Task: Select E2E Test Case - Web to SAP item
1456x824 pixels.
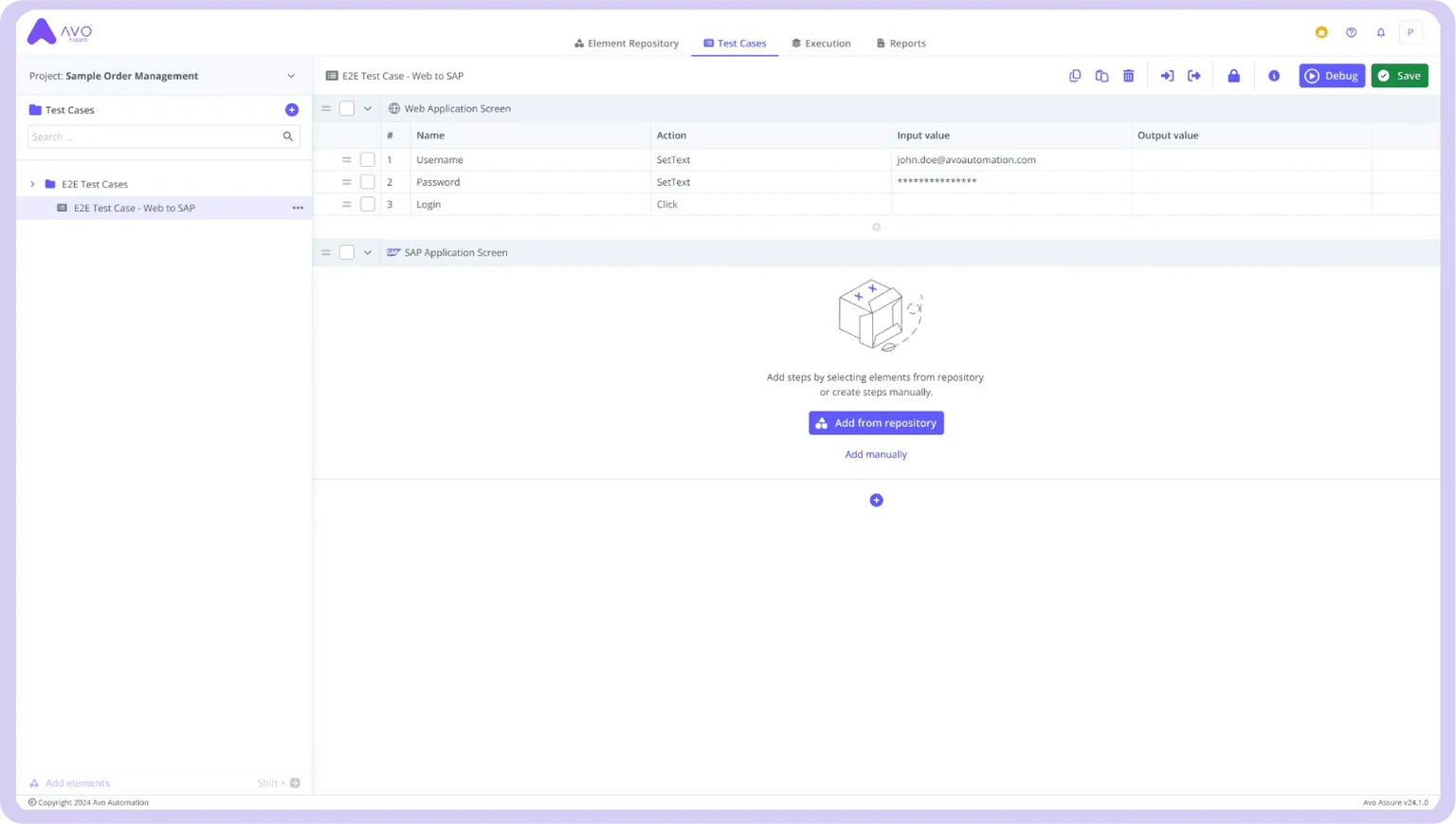Action: (164, 208)
